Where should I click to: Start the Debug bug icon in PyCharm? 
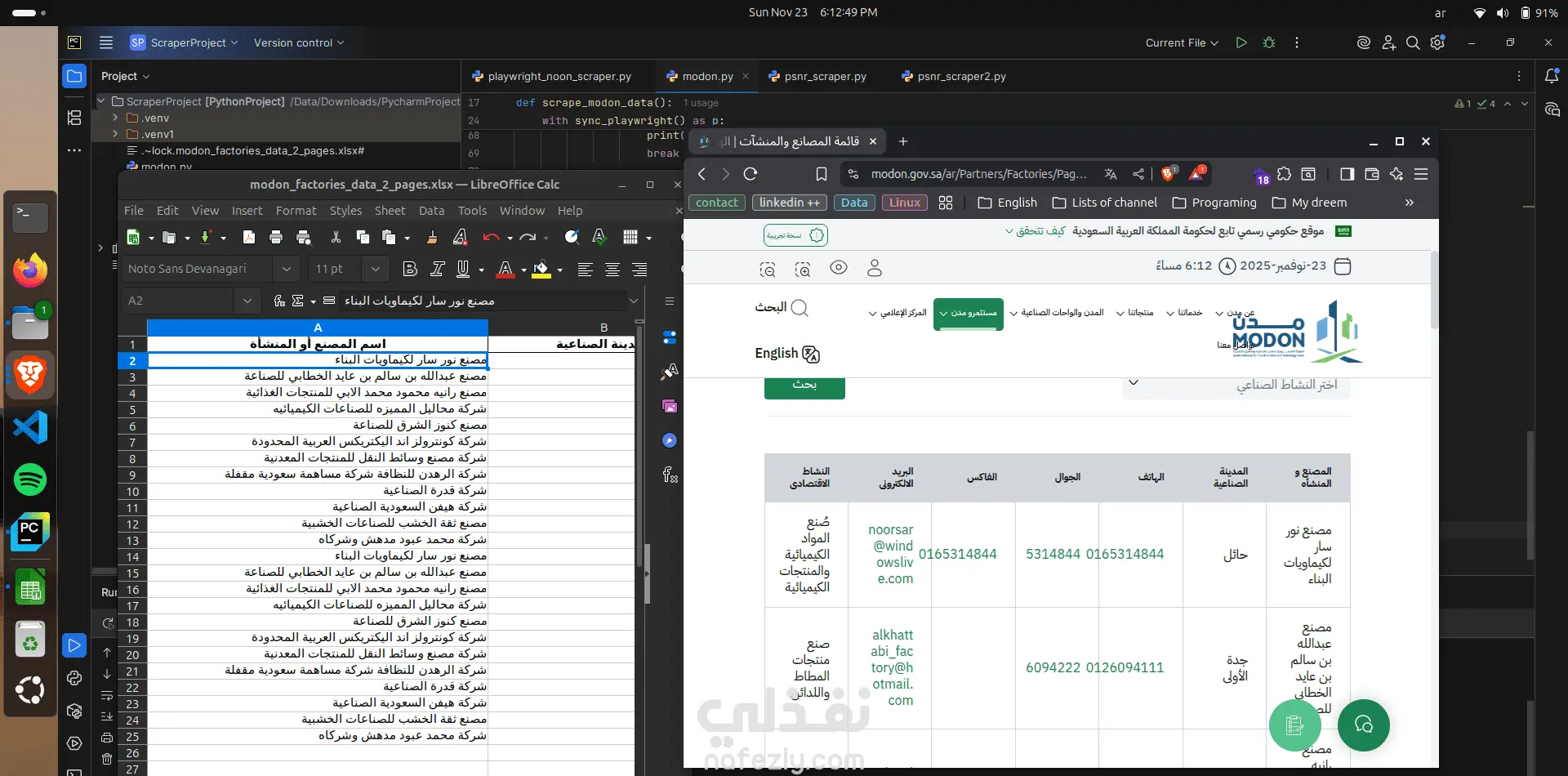click(1269, 42)
